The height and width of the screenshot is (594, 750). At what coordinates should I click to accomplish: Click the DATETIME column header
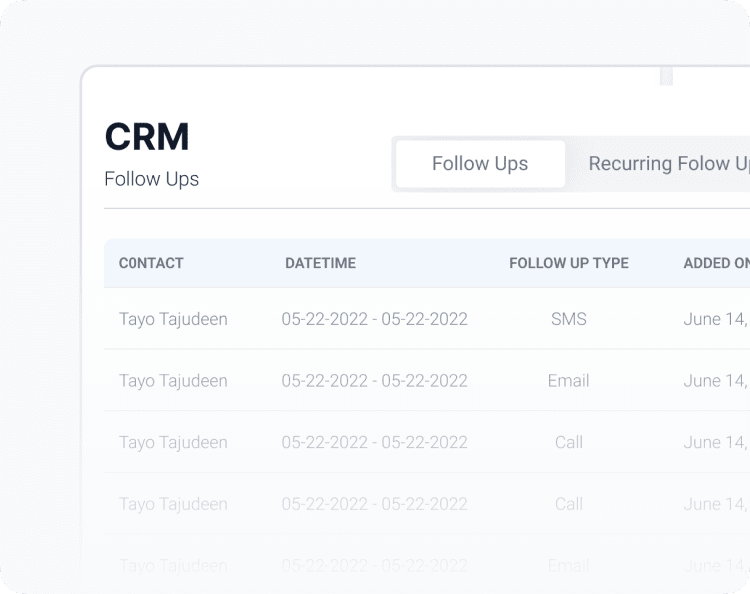pyautogui.click(x=320, y=263)
